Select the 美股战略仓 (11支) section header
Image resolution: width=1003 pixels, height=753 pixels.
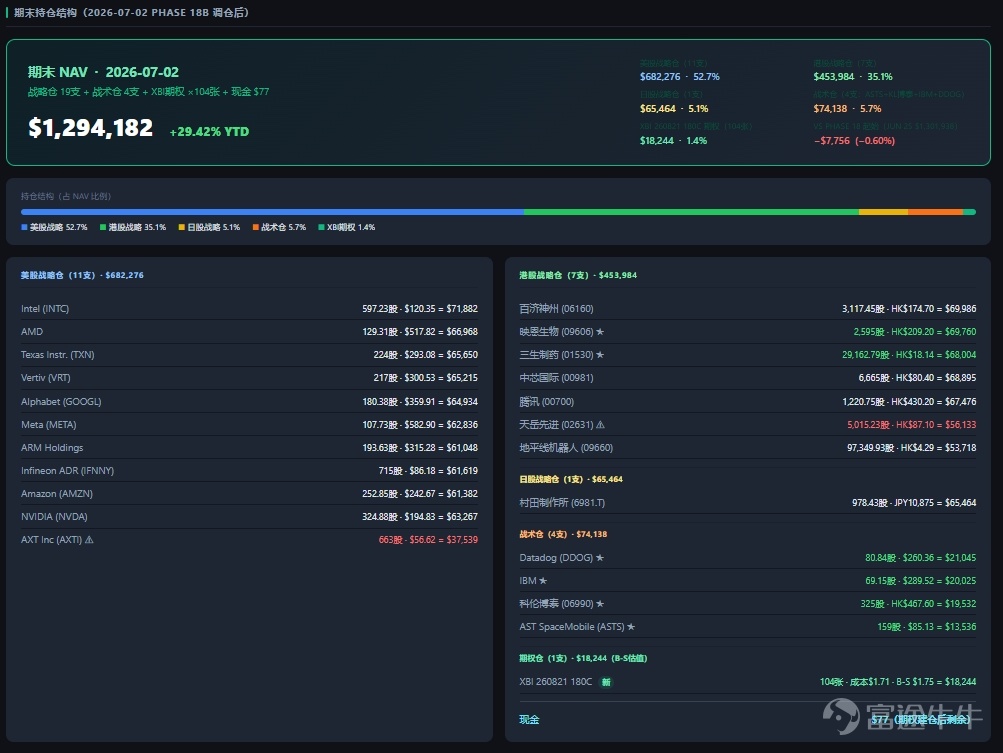pyautogui.click(x=82, y=275)
